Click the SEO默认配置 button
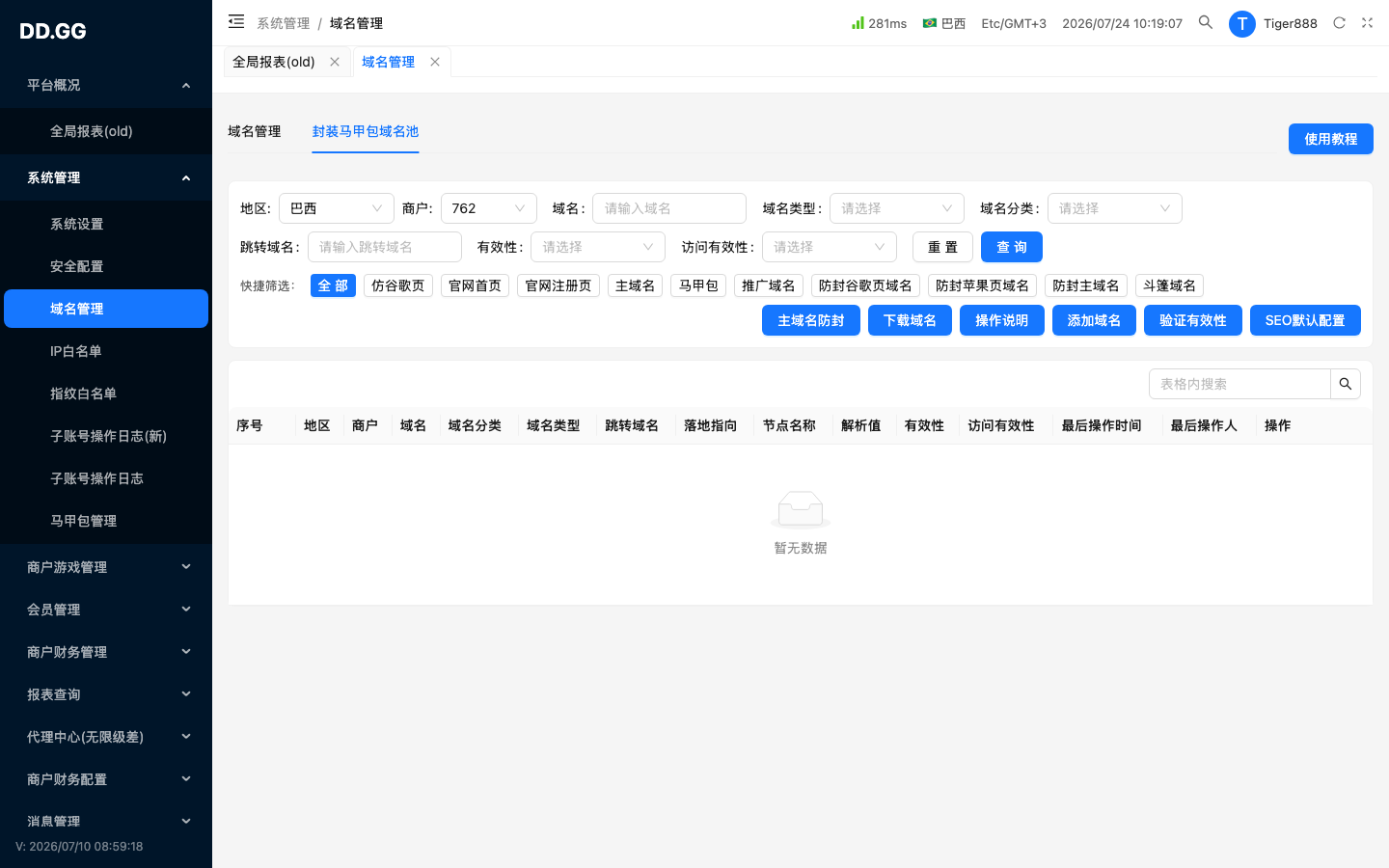Image resolution: width=1389 pixels, height=868 pixels. (x=1305, y=320)
